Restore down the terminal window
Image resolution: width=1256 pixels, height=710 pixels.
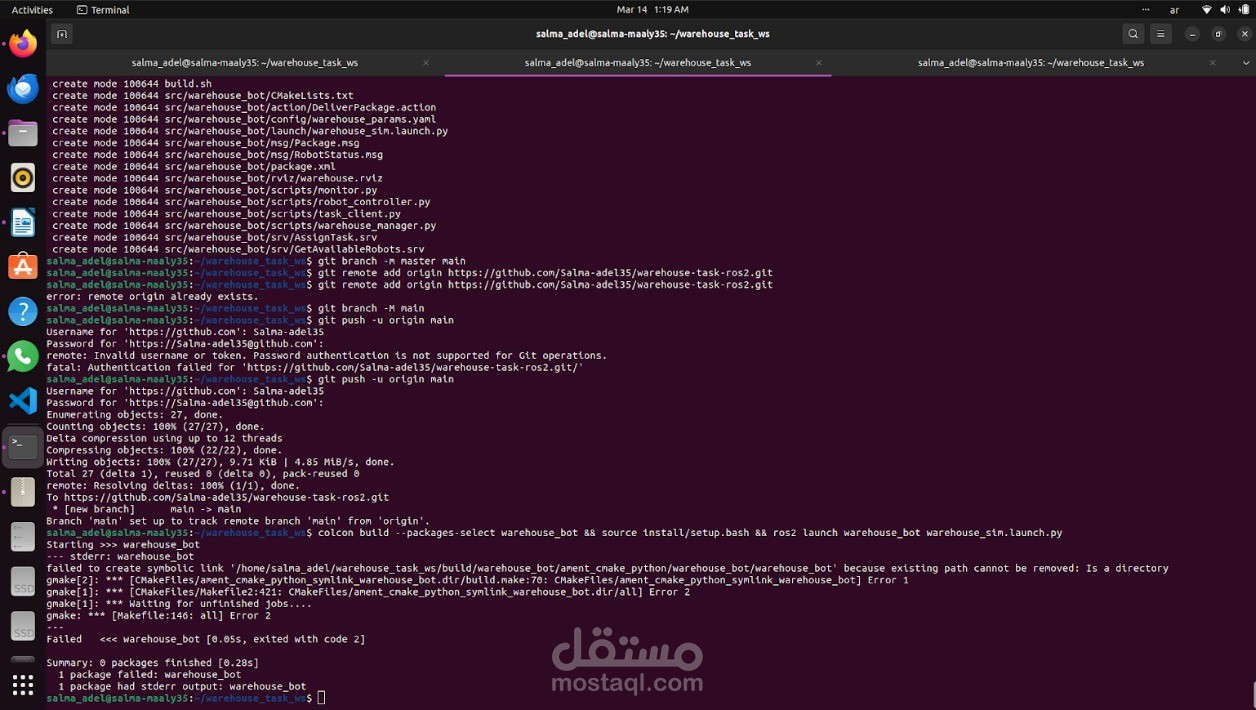[x=1218, y=34]
